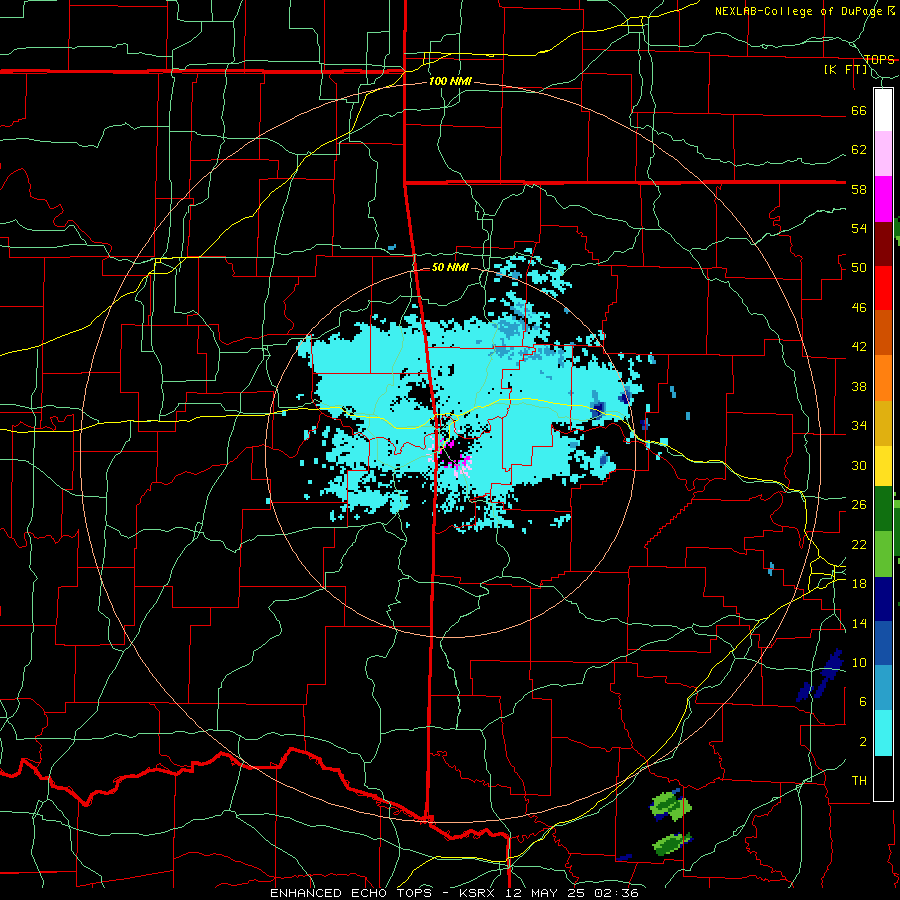Click the light blue swatch between 10 and 6

coord(883,687)
